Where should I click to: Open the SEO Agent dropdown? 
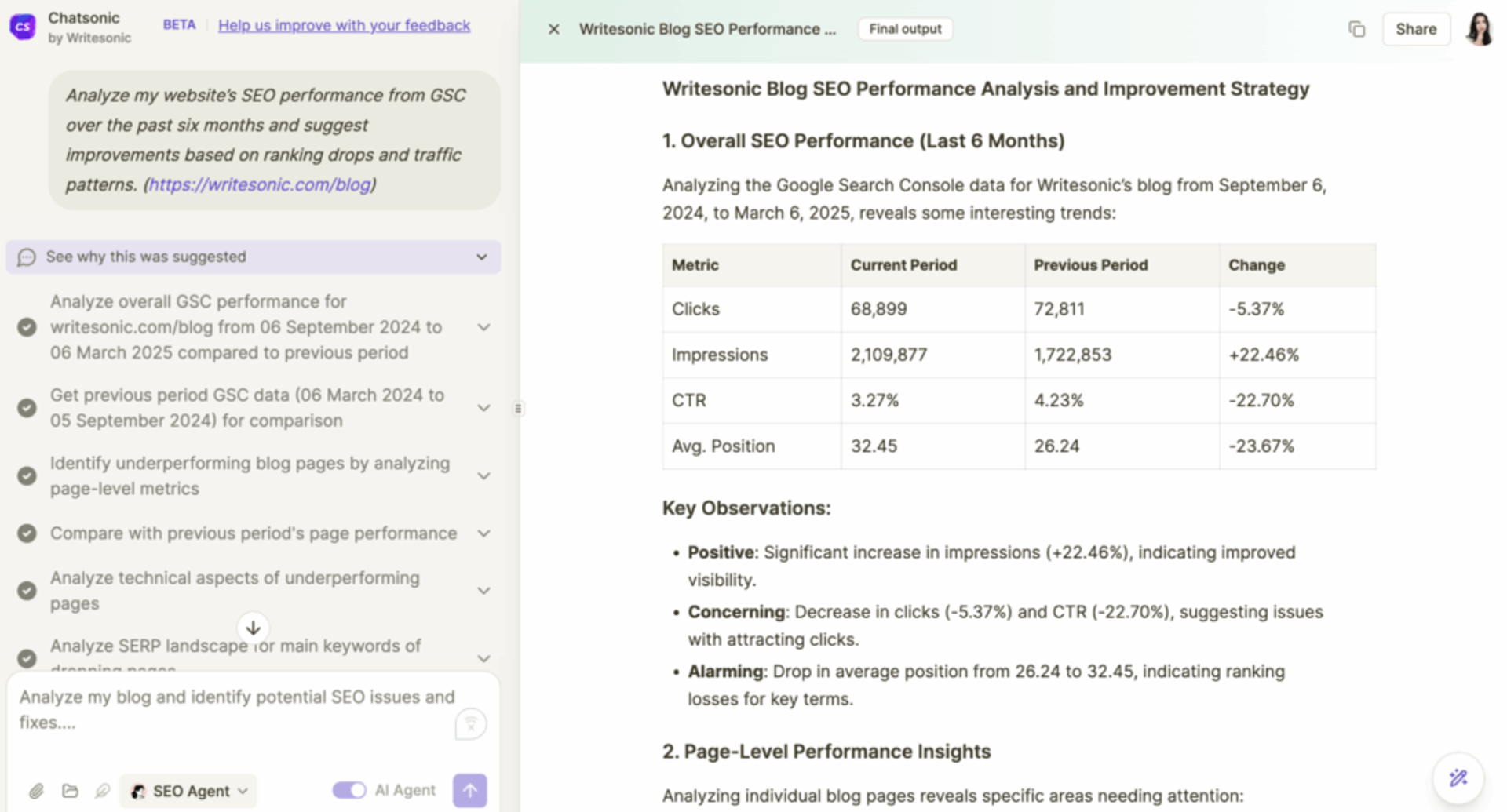tap(188, 791)
